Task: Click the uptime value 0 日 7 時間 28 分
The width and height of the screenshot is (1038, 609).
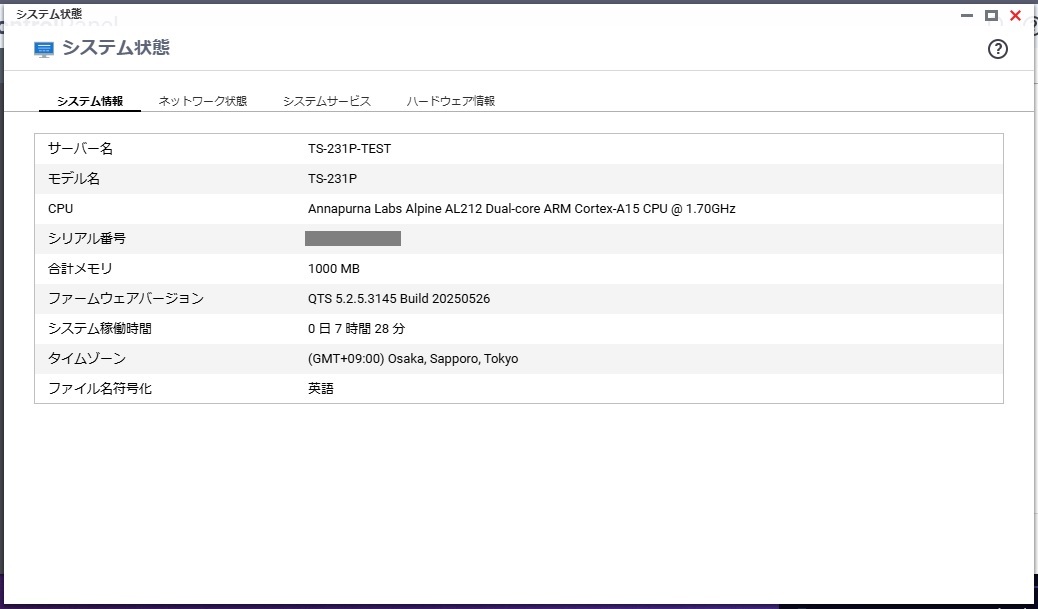Action: tap(356, 328)
